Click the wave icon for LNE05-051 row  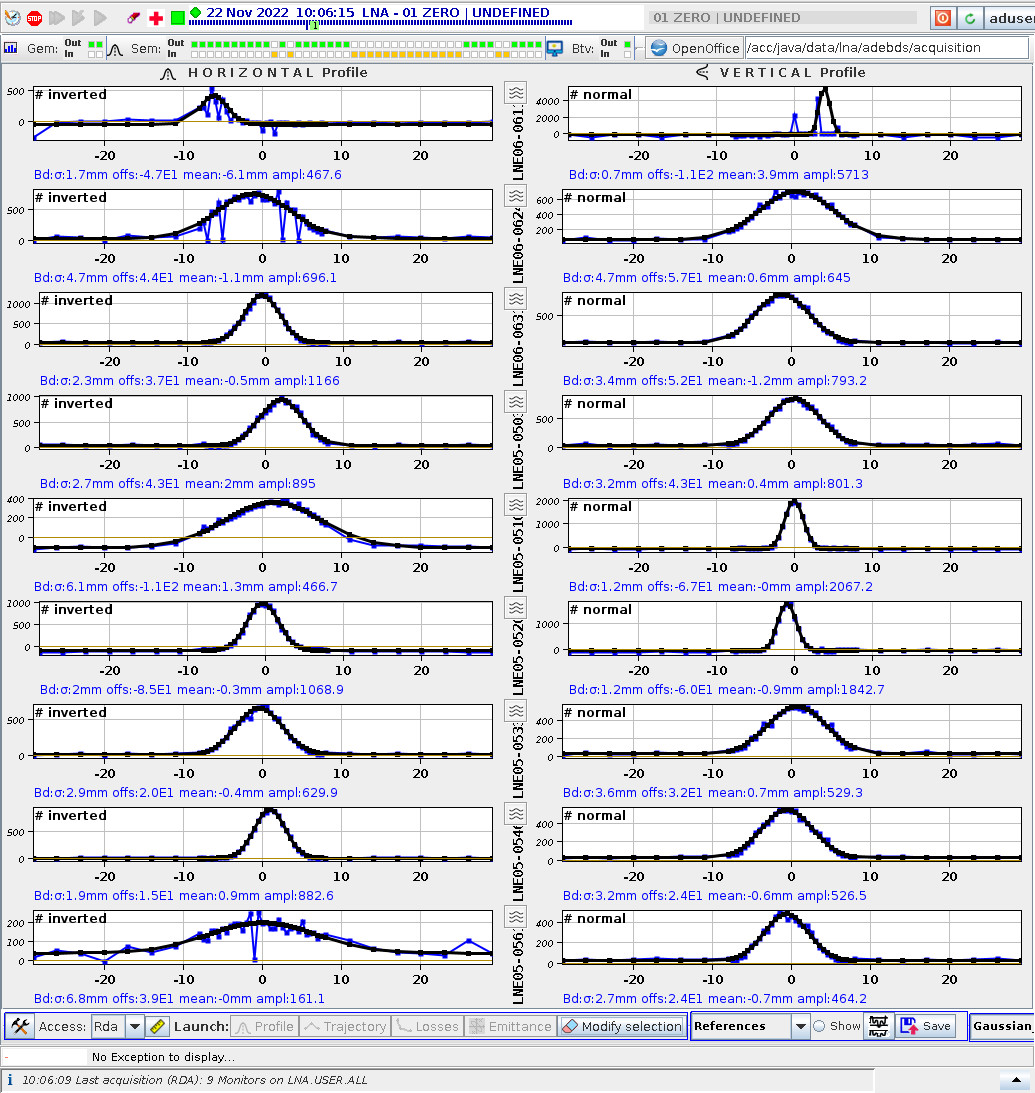516,505
